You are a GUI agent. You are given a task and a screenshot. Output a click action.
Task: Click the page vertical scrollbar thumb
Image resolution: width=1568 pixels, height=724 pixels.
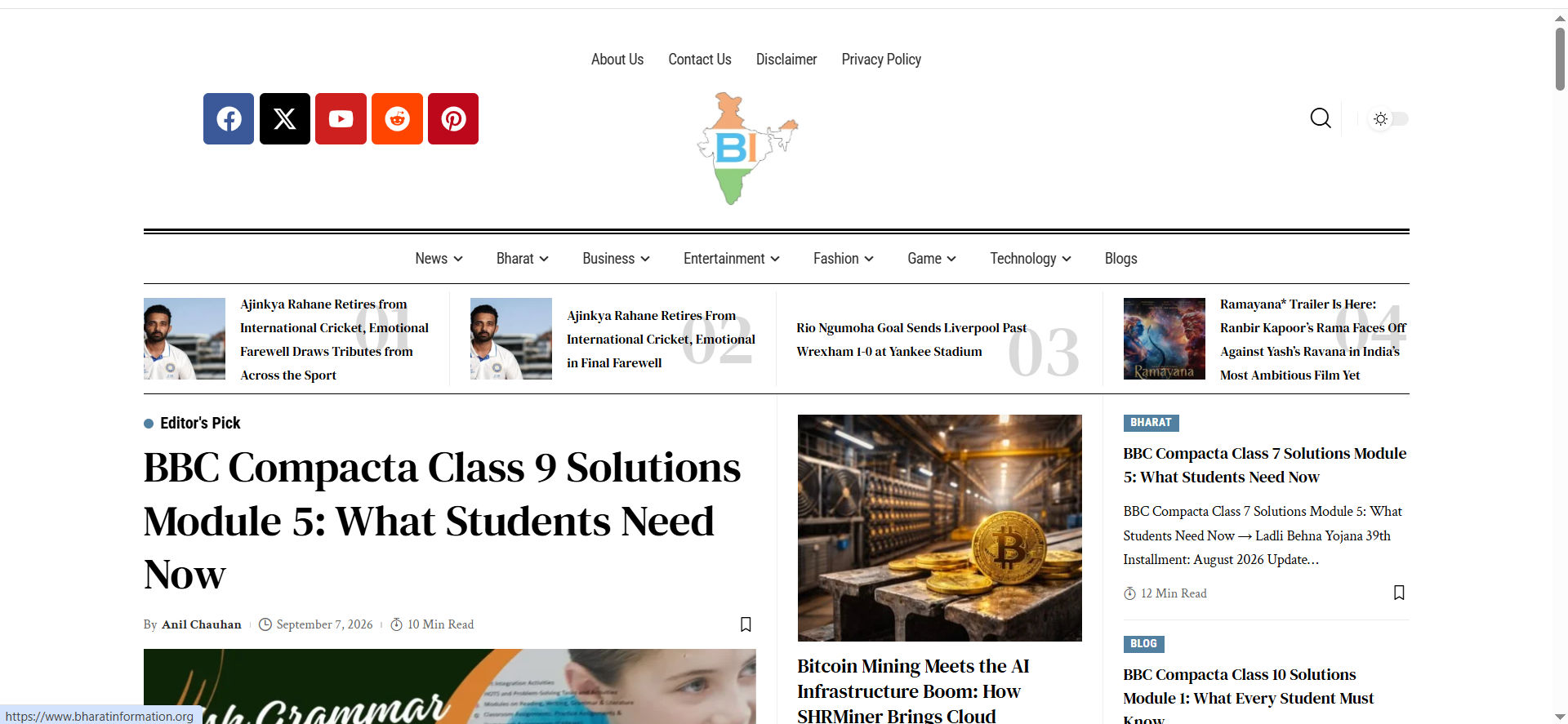[x=1560, y=59]
